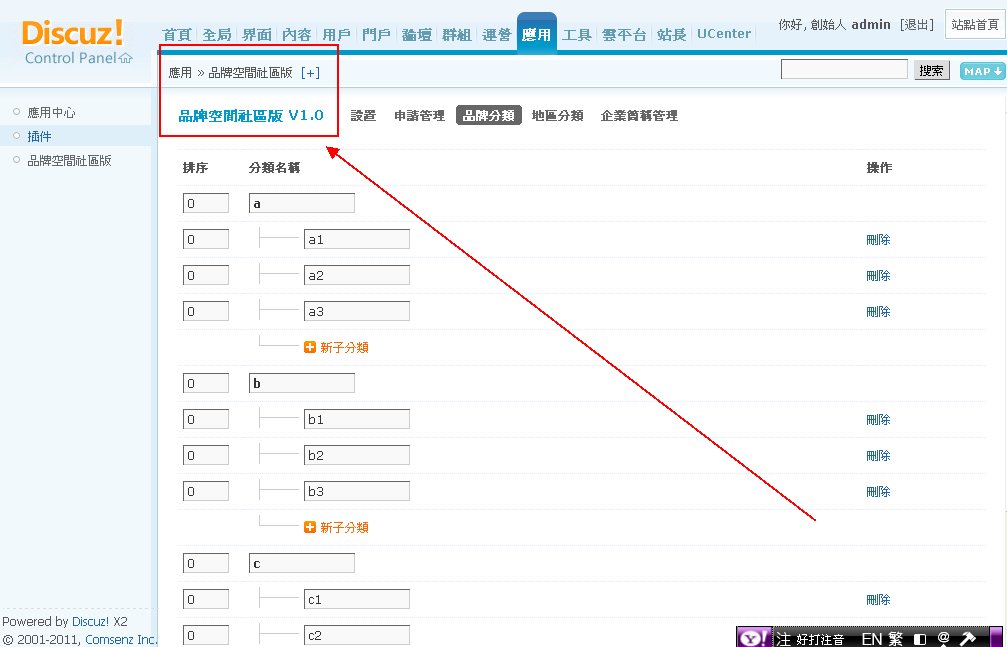Open the 站長 top navigation menu
This screenshot has width=1007, height=647.
tap(672, 34)
